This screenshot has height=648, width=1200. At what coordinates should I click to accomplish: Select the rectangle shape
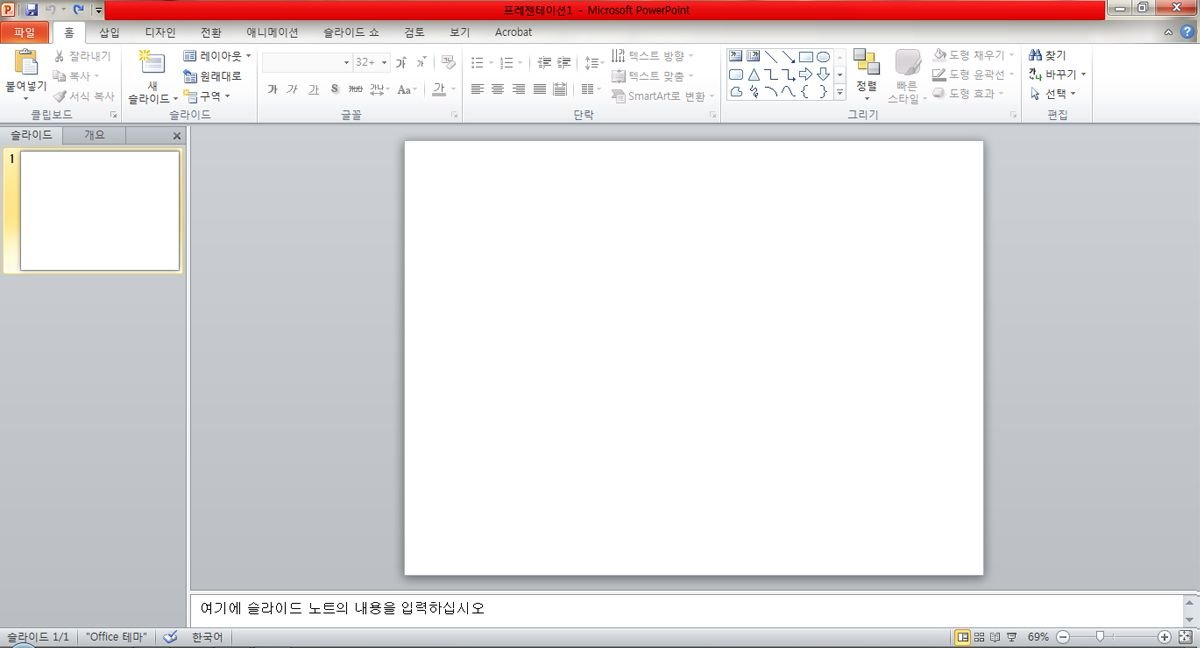[x=805, y=56]
